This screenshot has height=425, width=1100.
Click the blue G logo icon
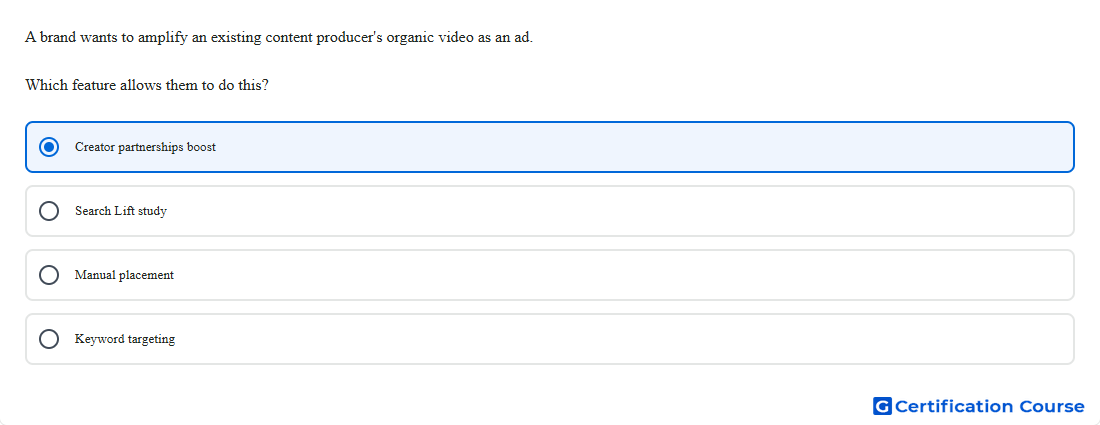882,406
